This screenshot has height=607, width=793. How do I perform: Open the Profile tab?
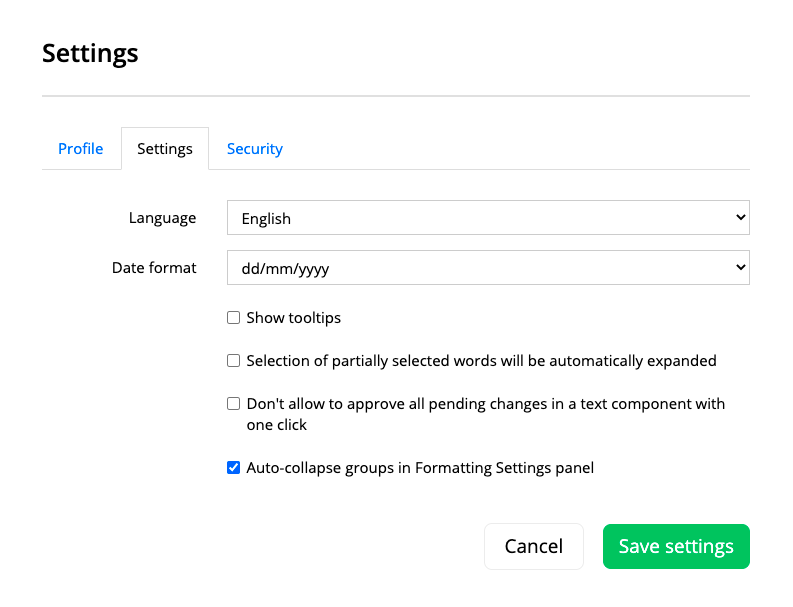coord(80,149)
